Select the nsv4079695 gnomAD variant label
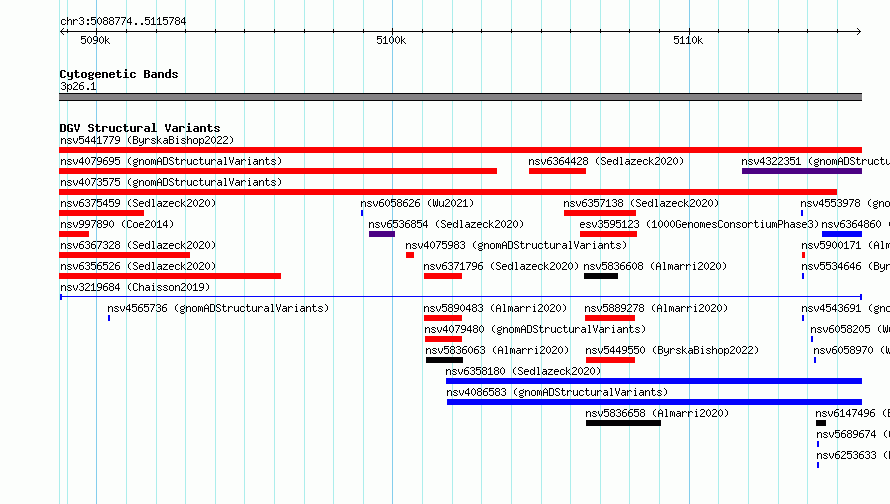Screen dimensions: 890x504 pyautogui.click(x=171, y=161)
